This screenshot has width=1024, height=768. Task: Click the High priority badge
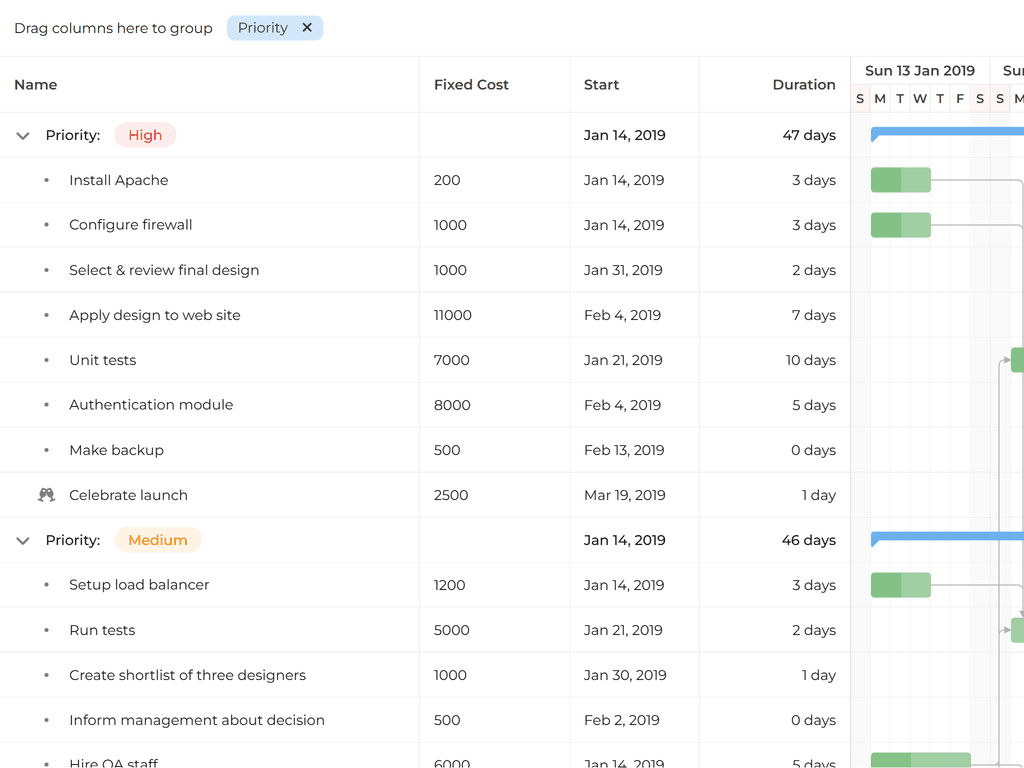click(x=145, y=135)
